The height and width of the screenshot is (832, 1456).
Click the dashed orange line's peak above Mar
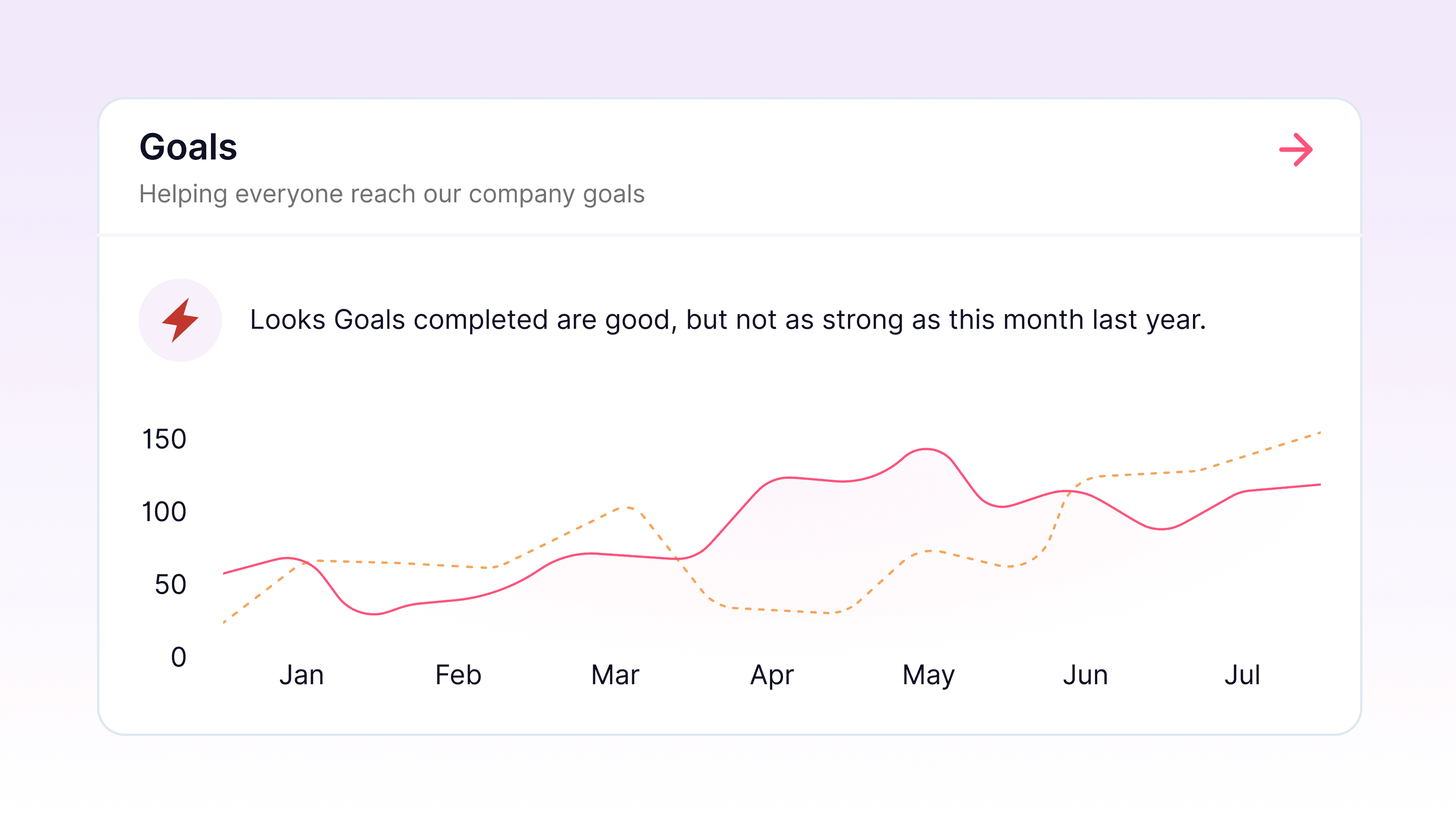pyautogui.click(x=627, y=507)
